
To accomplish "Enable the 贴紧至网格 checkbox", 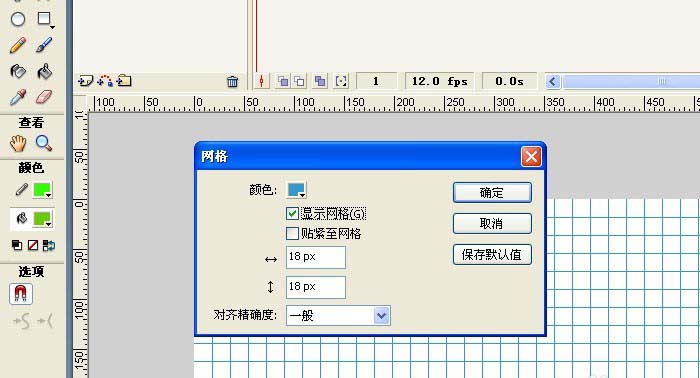I will [x=292, y=233].
